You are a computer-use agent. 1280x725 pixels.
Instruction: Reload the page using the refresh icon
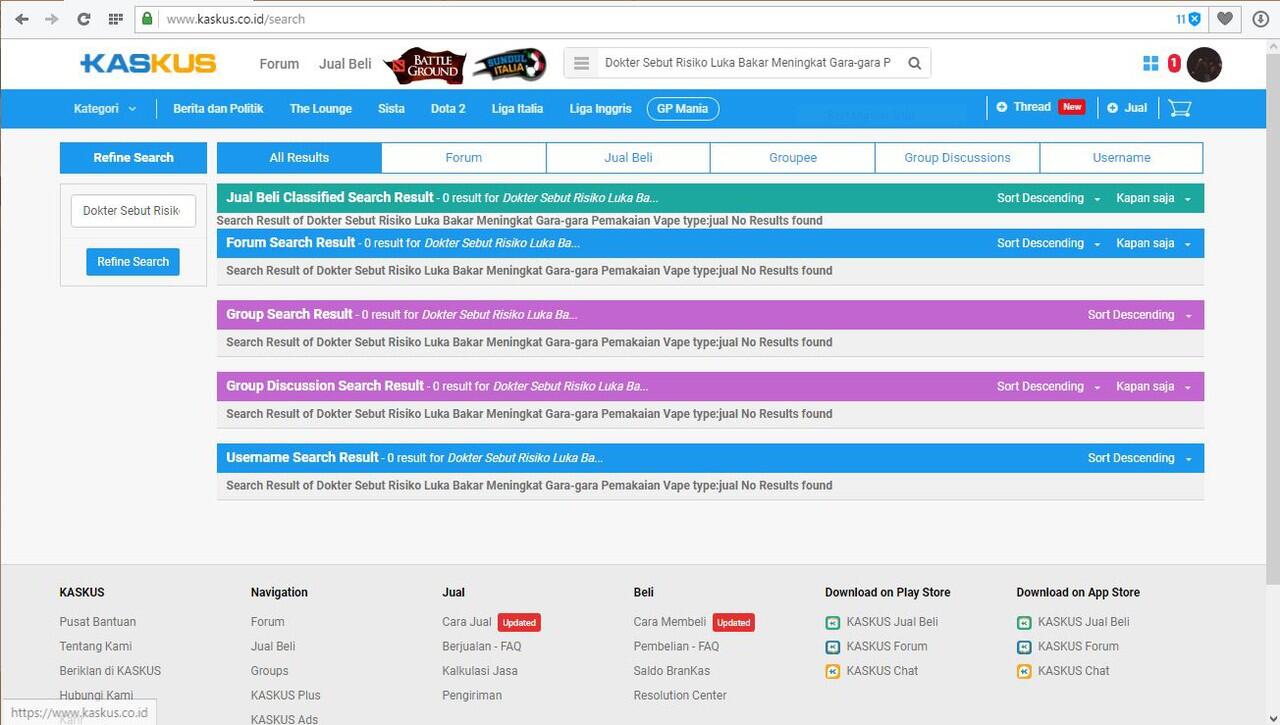(84, 19)
